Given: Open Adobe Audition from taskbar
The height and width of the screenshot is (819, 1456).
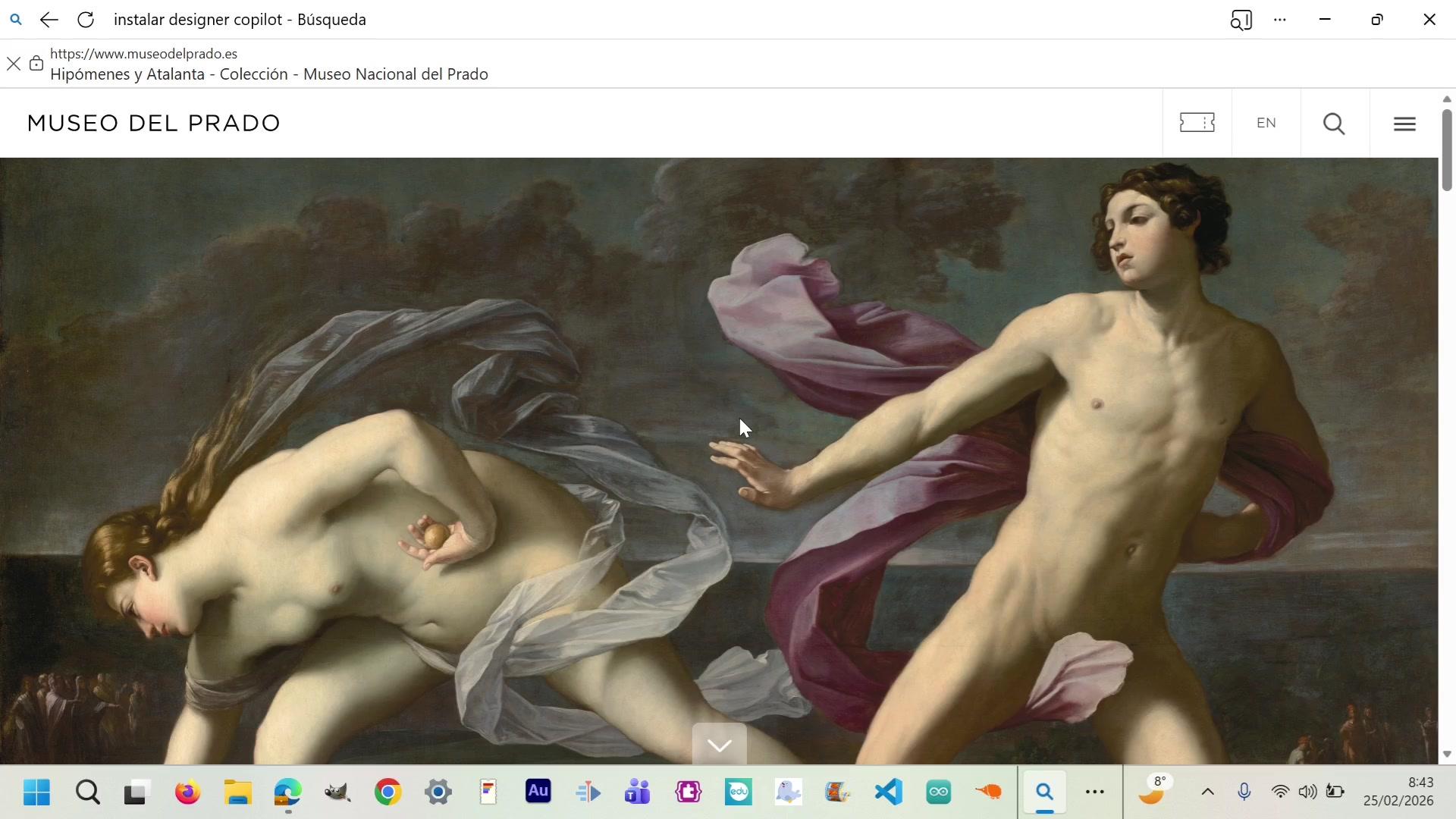Looking at the screenshot, I should click(x=538, y=792).
